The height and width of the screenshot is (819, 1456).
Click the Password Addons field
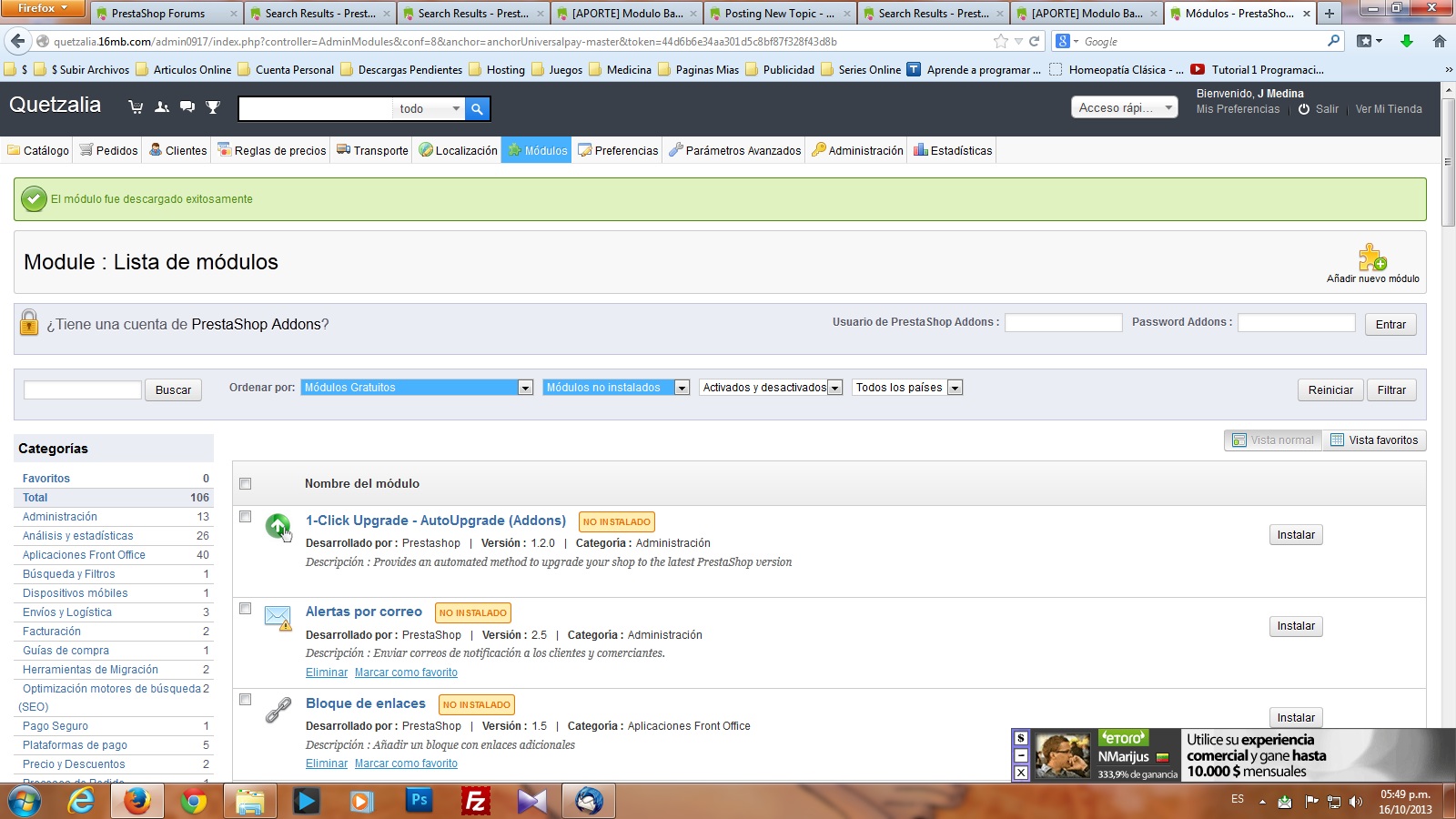(1297, 322)
